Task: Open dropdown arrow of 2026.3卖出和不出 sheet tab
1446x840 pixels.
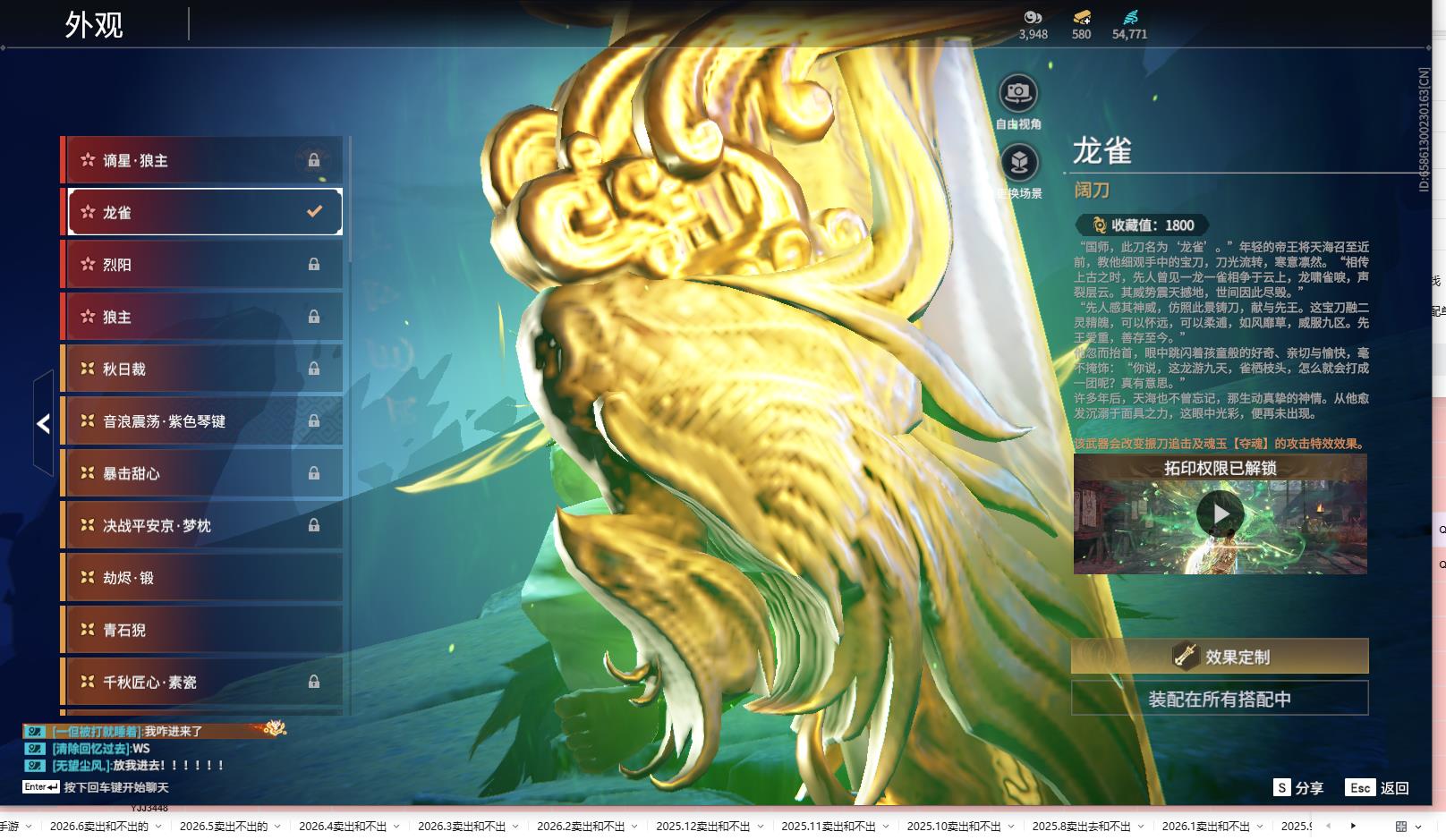Action: tap(516, 827)
